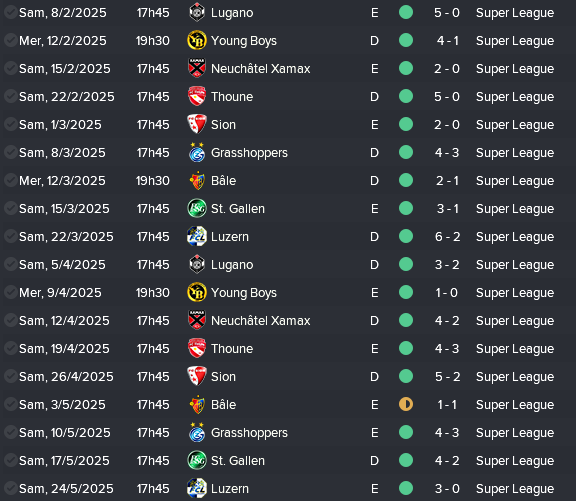Click Grasshoppers crest on 8/3/2025 row
This screenshot has height=501, width=576.
[x=197, y=152]
